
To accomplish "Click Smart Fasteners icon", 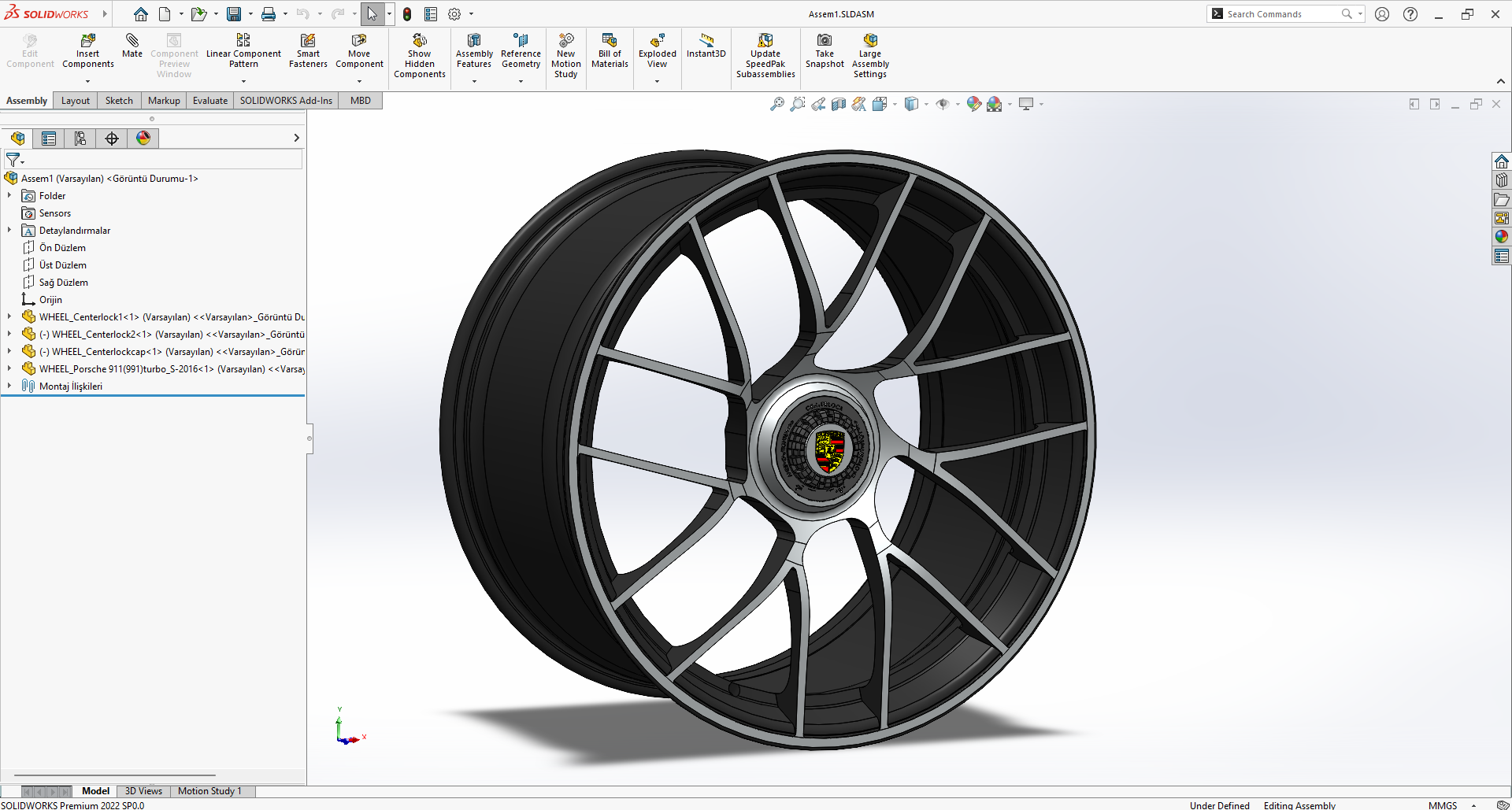I will point(308,50).
